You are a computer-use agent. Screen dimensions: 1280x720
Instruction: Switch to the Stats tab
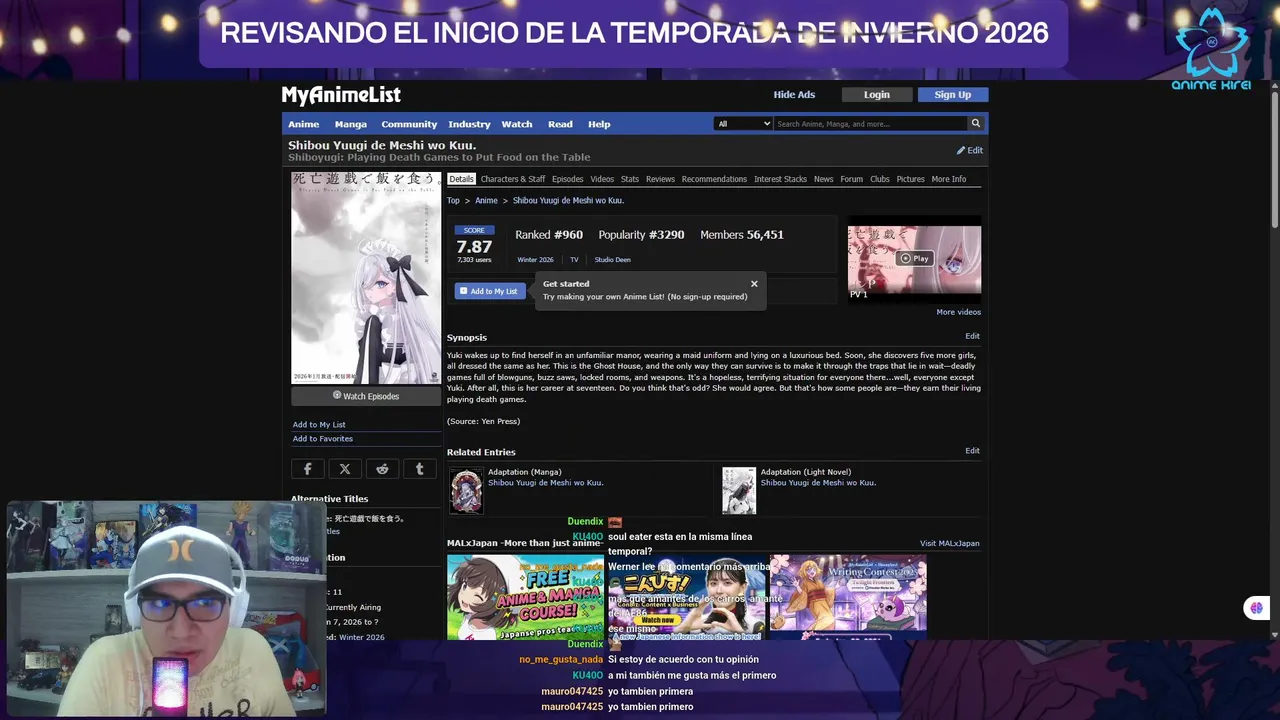(630, 179)
